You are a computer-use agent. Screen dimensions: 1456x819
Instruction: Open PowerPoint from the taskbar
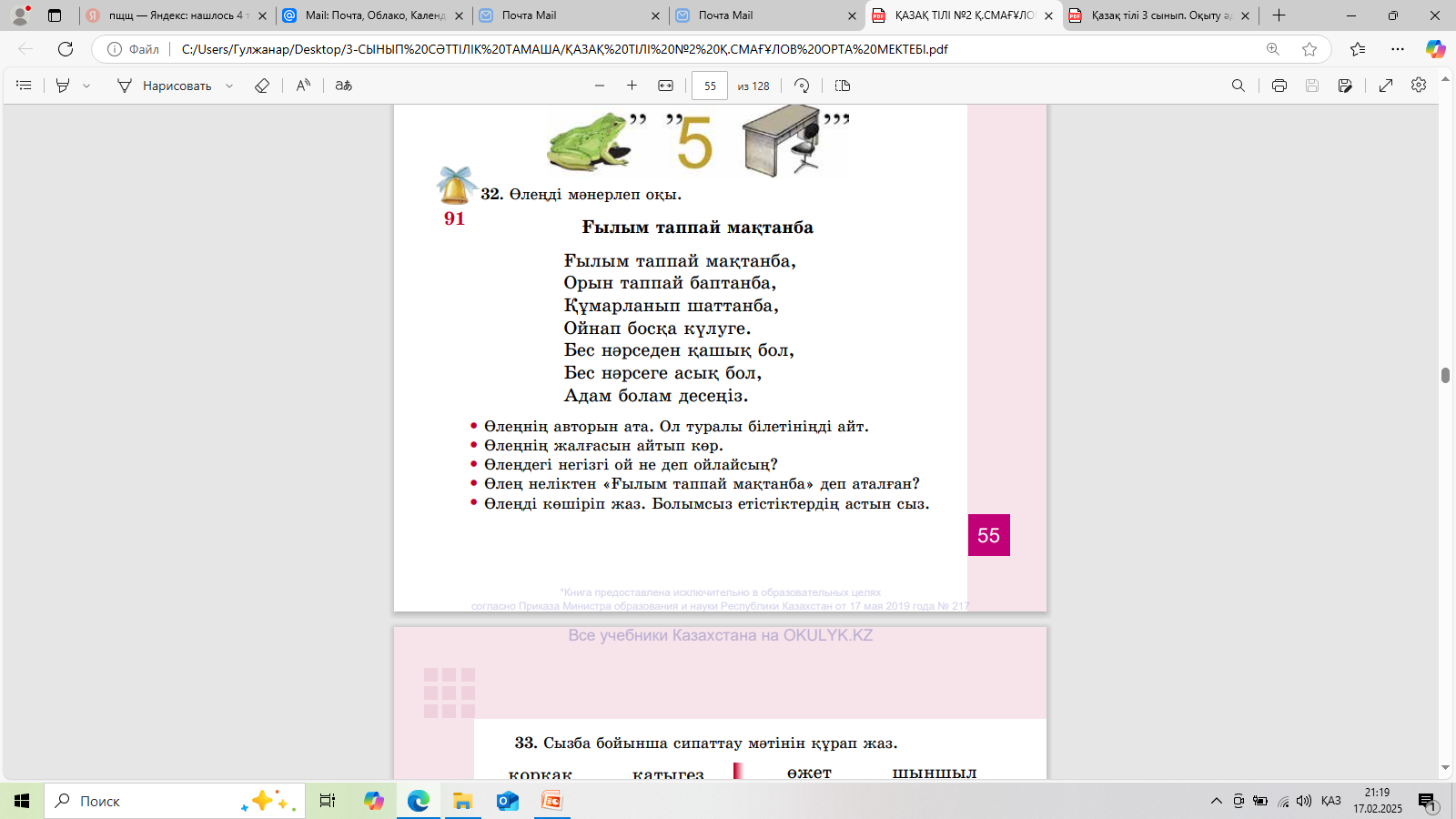552,801
